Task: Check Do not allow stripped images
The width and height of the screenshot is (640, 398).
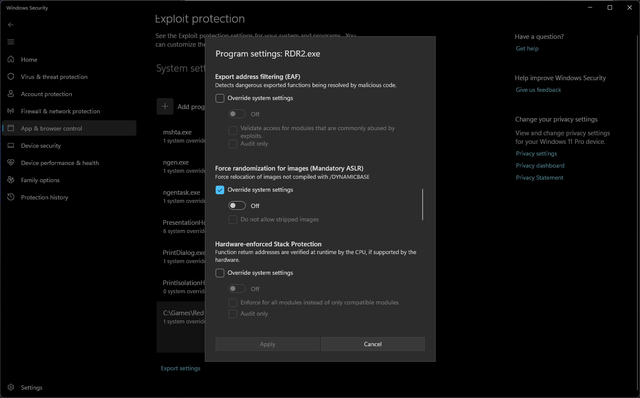Action: (233, 220)
